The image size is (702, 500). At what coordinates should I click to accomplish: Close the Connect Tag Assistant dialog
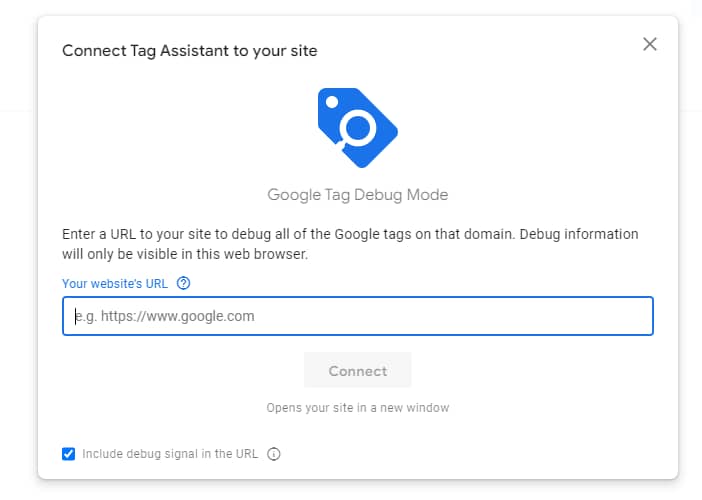[x=650, y=44]
